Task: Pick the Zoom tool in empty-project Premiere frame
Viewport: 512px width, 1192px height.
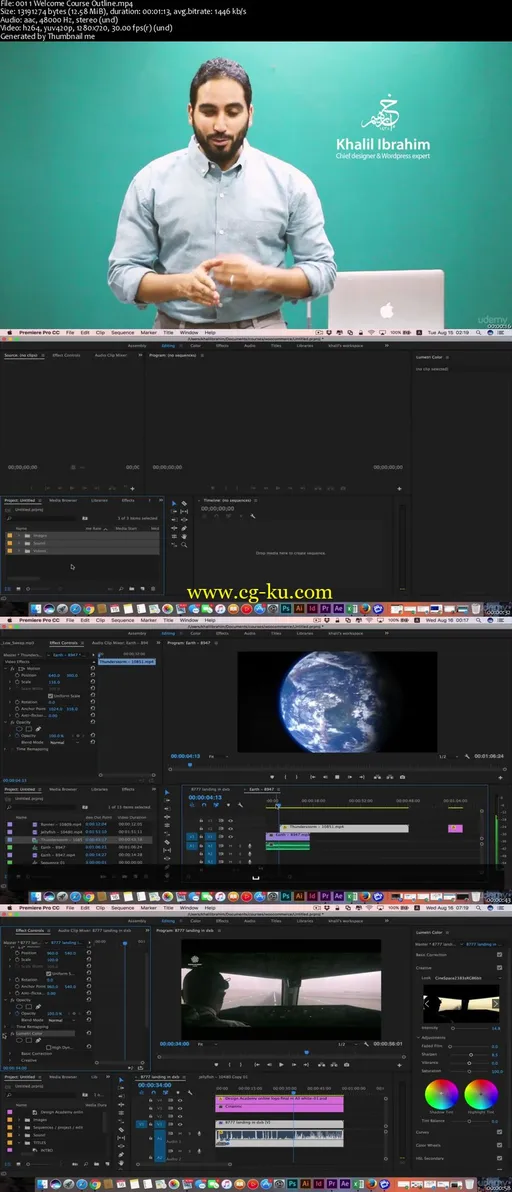Action: pyautogui.click(x=184, y=544)
